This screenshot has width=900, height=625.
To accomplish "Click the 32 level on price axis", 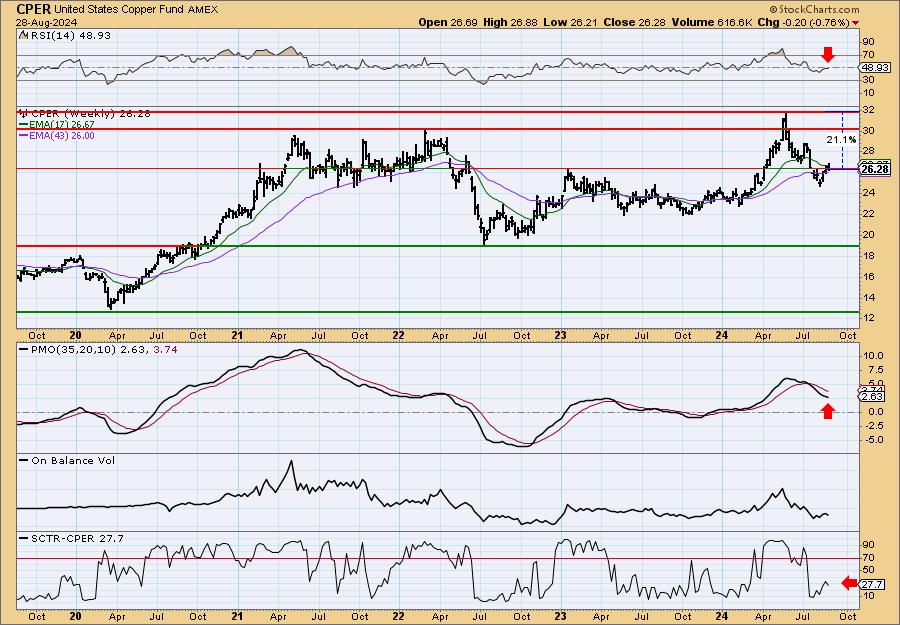I will (868, 110).
